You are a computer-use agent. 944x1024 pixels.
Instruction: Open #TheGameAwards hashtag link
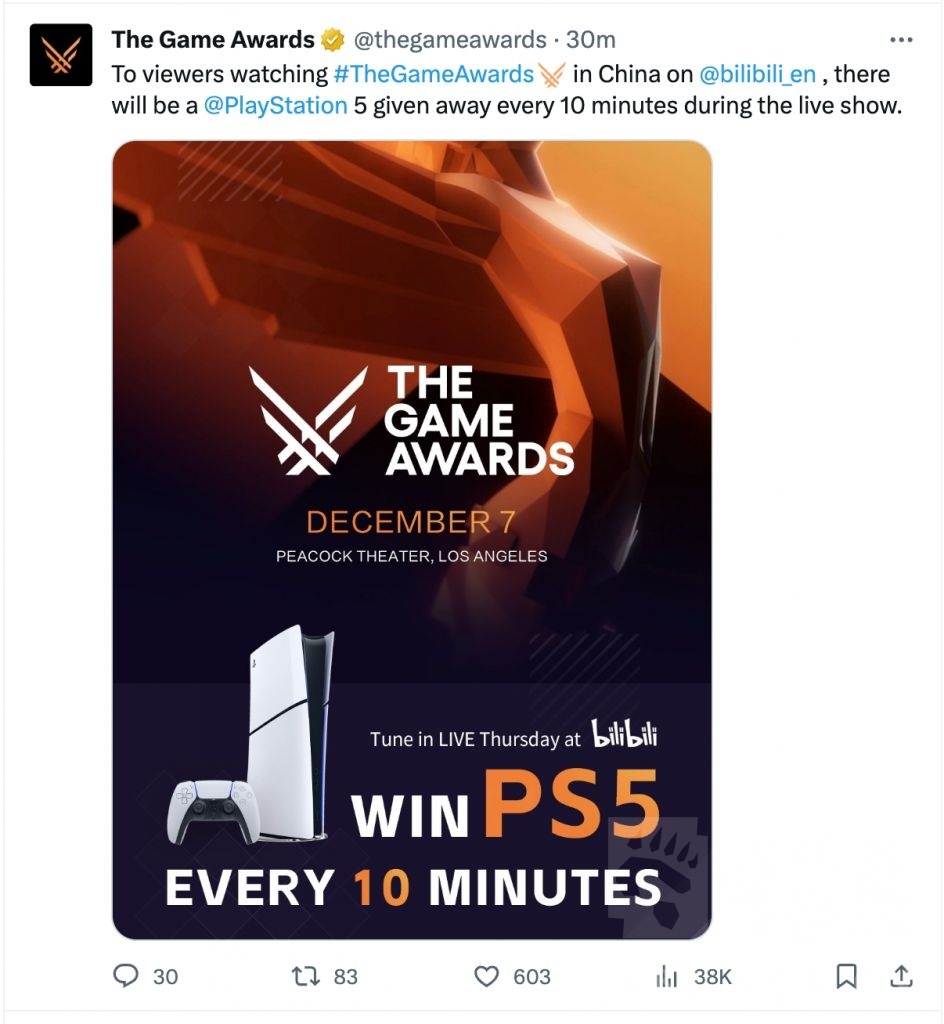[433, 74]
